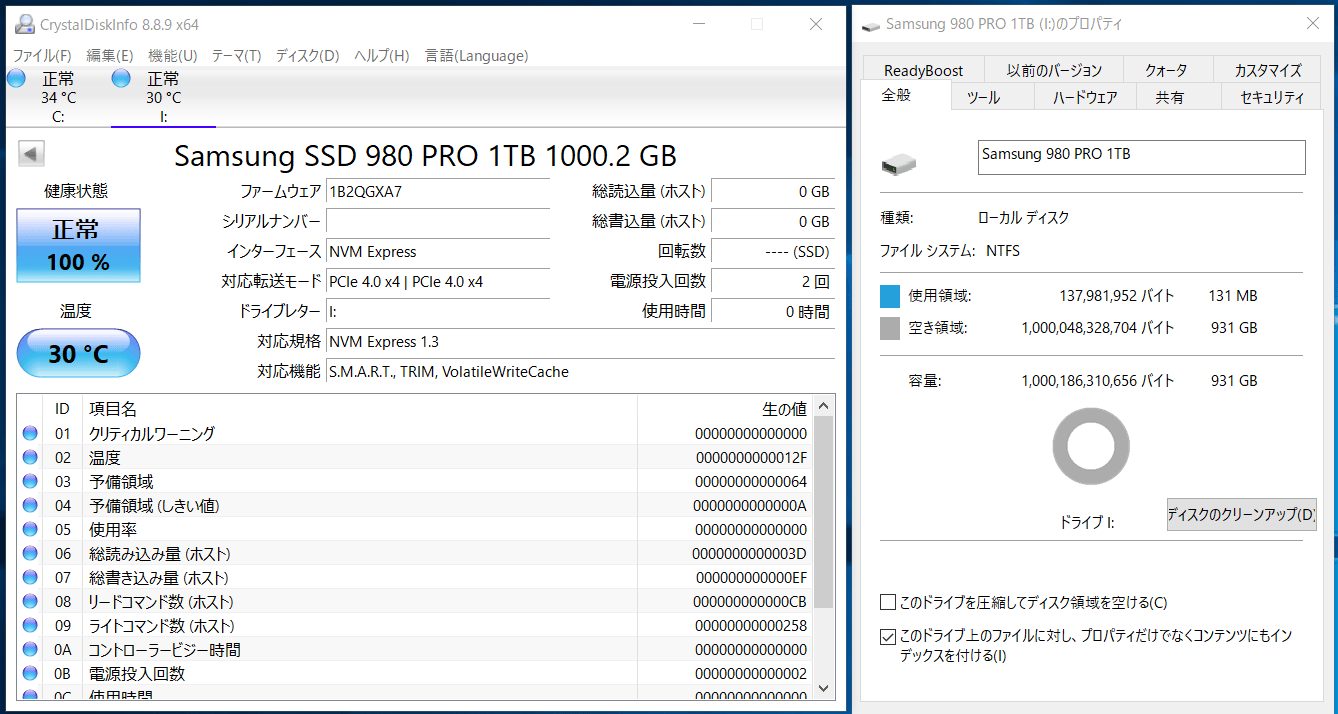Viewport: 1338px width, 714px height.
Task: Select the C: drive status icon
Action: coord(17,79)
